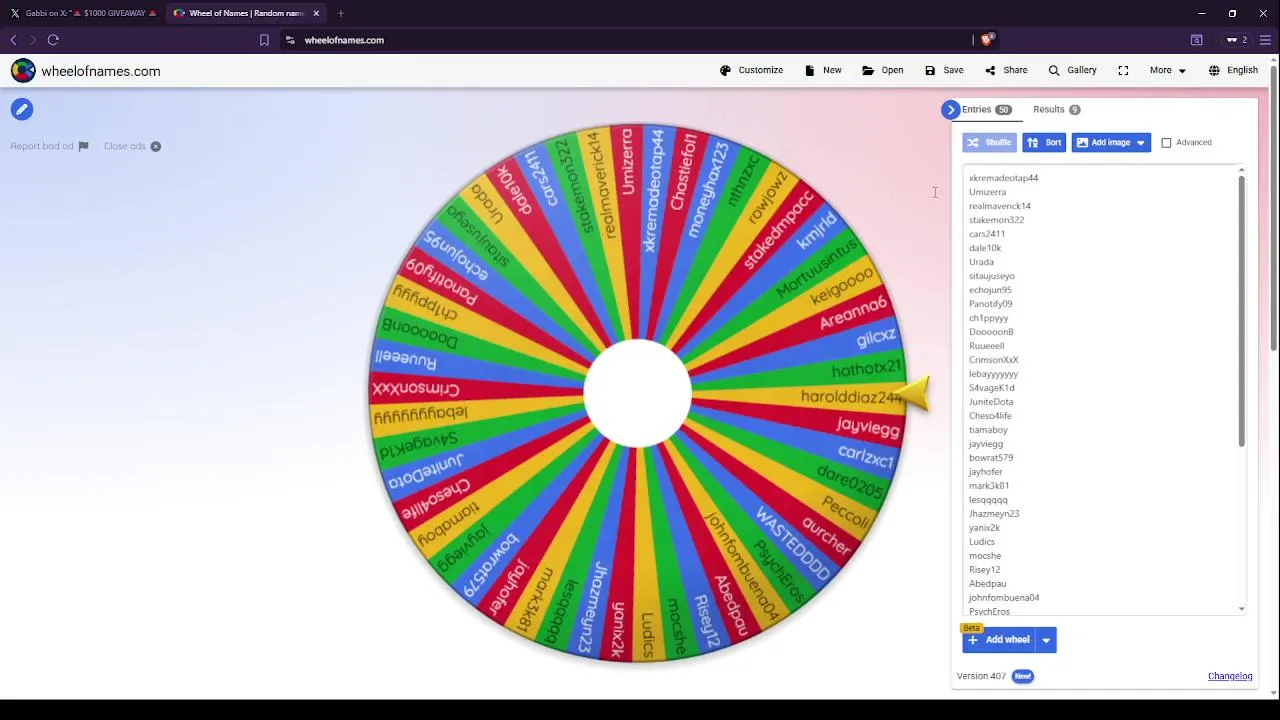Change language via English globe
Viewport: 1280px width, 720px height.
pyautogui.click(x=1233, y=70)
